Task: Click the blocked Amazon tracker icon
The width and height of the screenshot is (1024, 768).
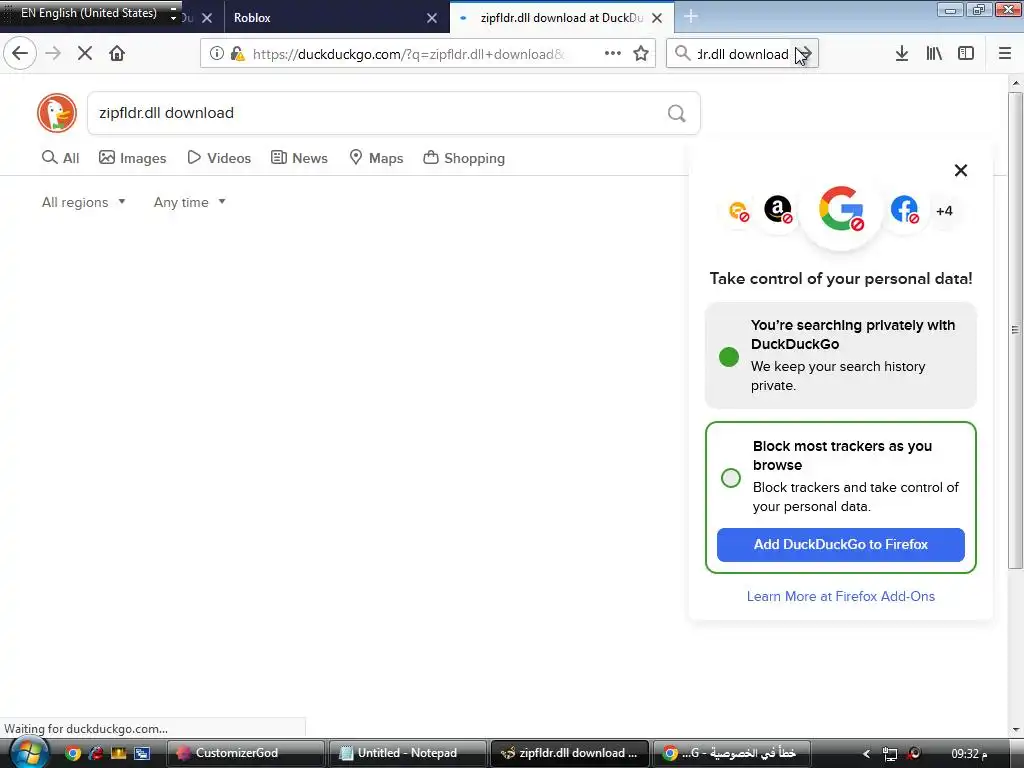Action: coord(778,210)
